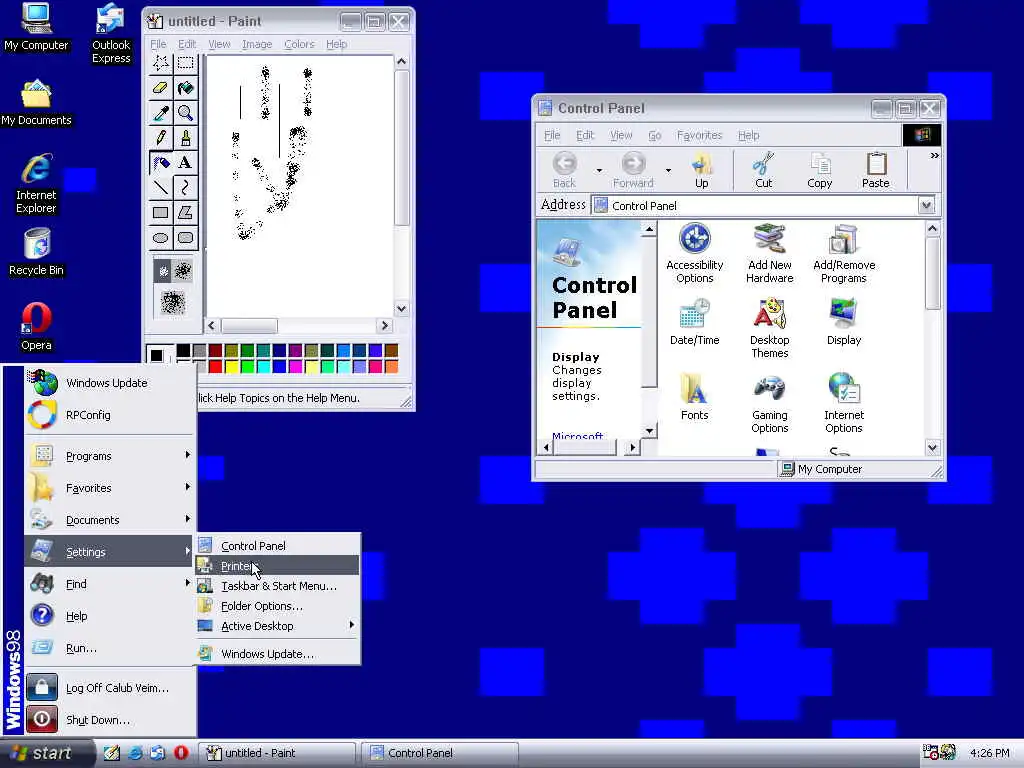Select the rectangular Select tool in Paint

tap(185, 63)
